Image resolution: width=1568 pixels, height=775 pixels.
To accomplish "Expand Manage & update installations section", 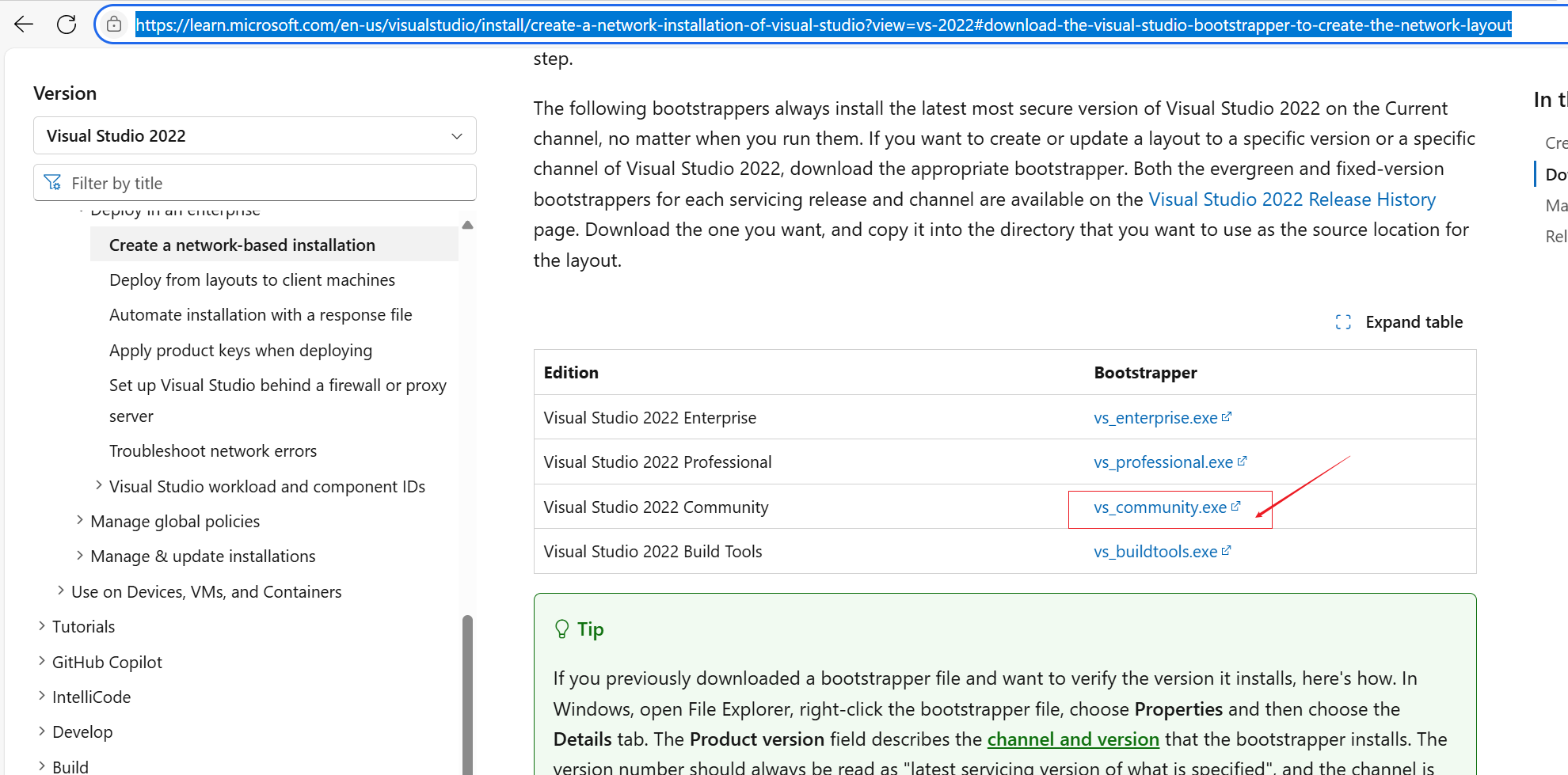I will pos(80,555).
